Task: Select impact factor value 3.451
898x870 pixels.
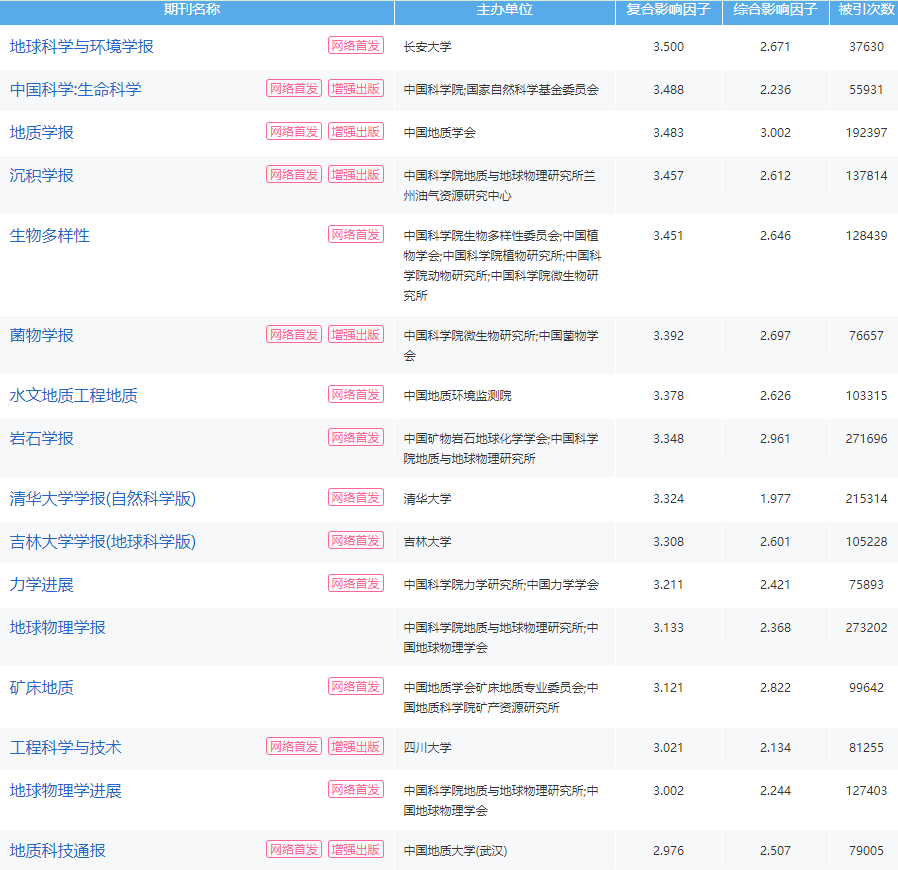Action: [668, 236]
